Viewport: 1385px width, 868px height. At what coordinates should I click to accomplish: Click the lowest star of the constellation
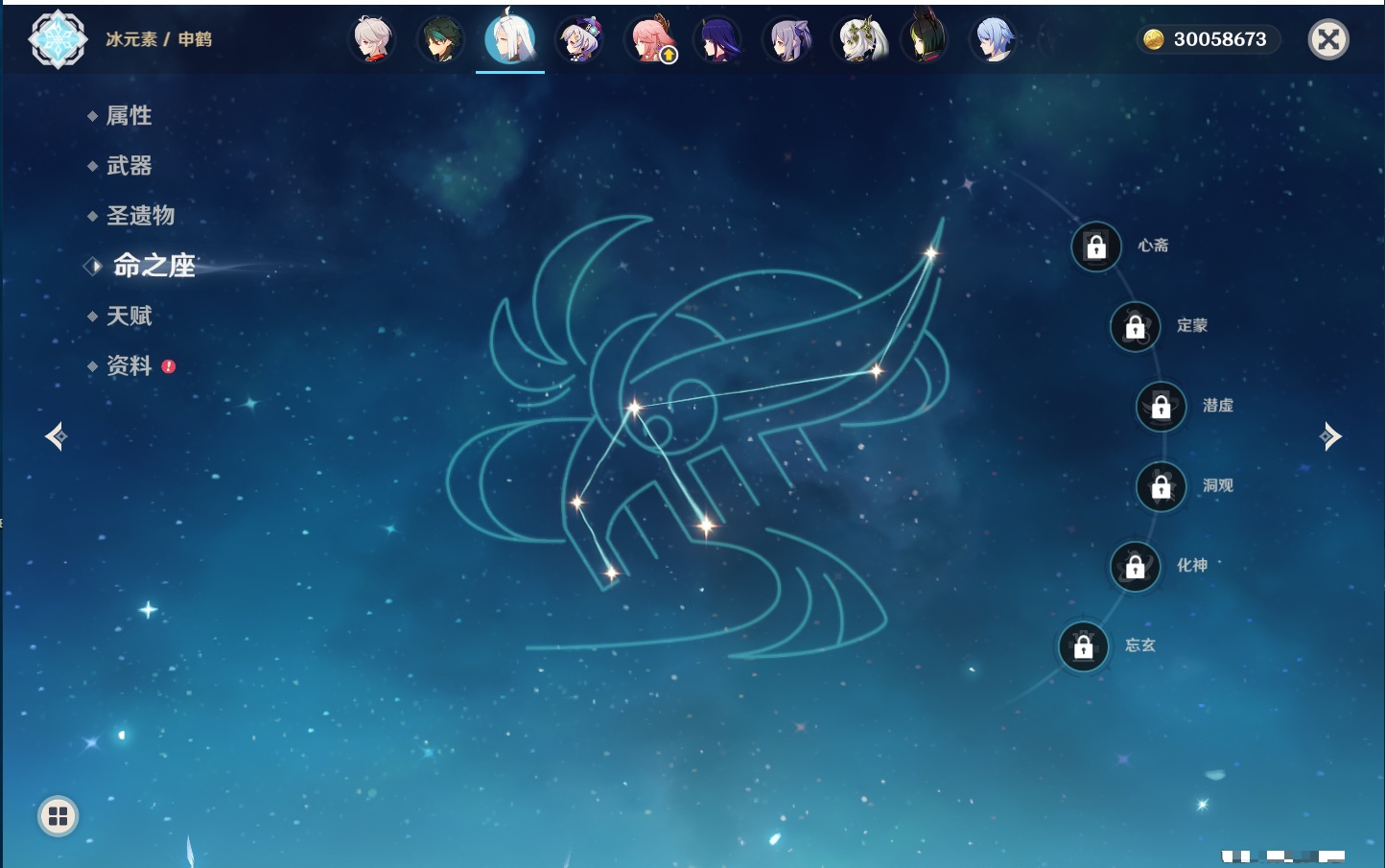611,574
